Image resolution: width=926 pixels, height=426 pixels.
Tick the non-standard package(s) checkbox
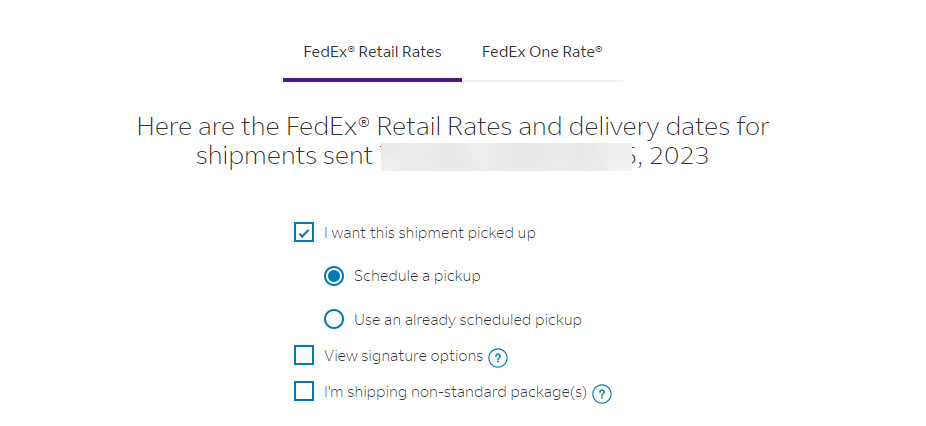(304, 392)
